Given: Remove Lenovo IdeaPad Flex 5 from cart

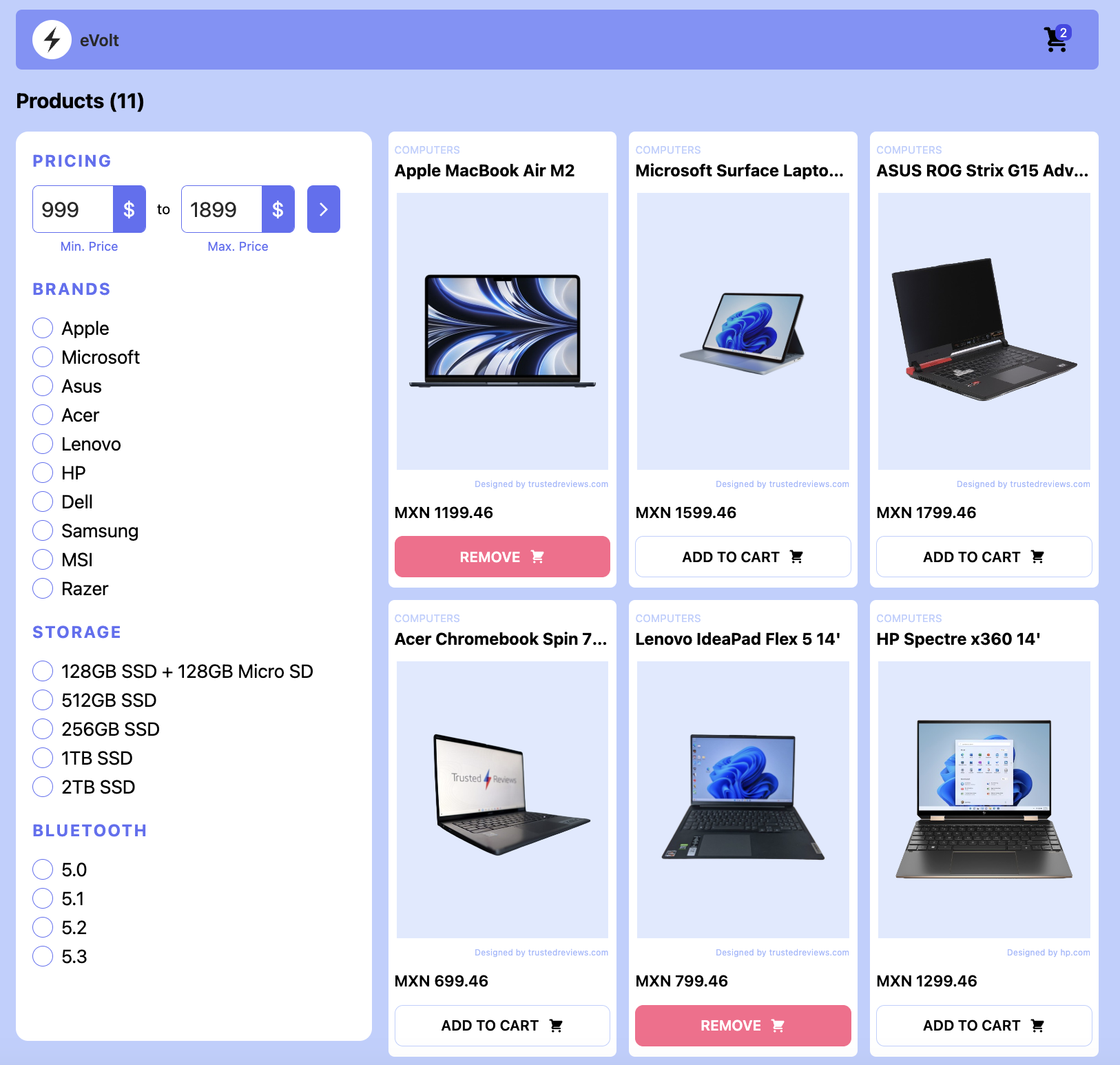Looking at the screenshot, I should 743,1026.
